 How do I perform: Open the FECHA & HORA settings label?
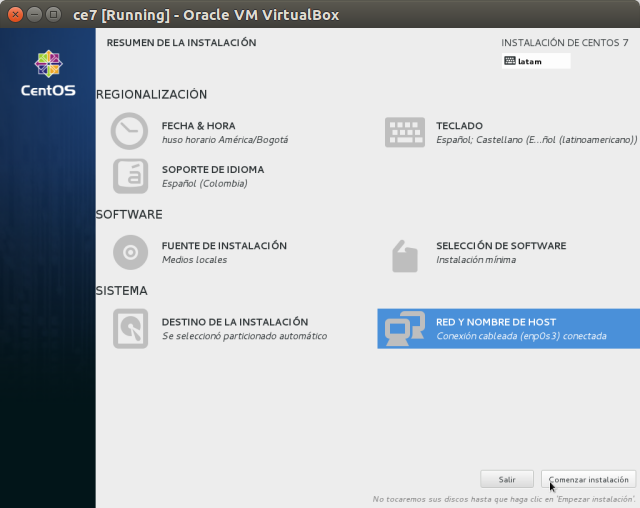click(x=198, y=126)
